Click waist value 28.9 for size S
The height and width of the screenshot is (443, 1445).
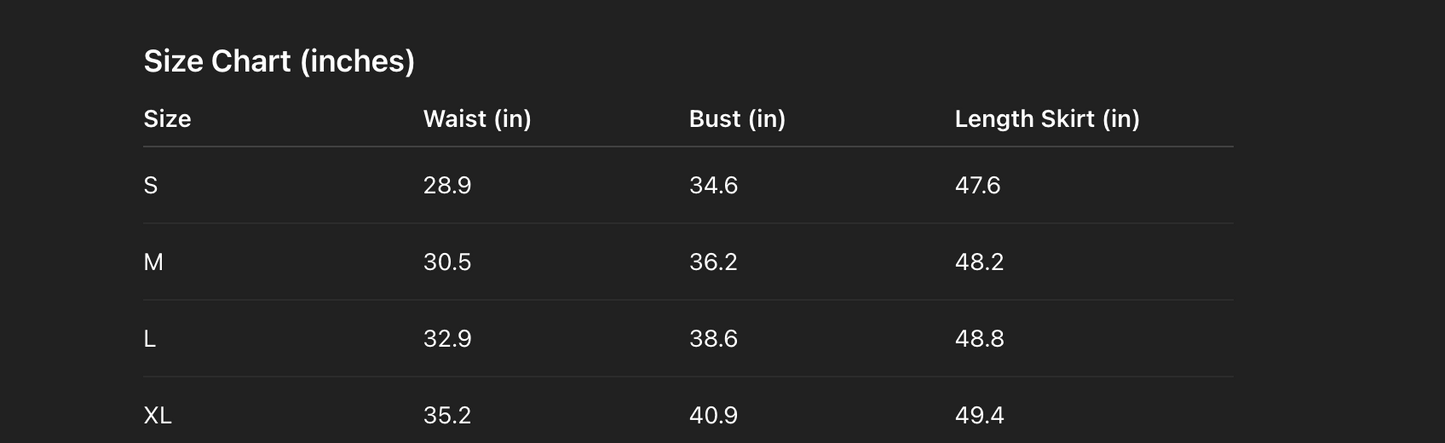447,186
